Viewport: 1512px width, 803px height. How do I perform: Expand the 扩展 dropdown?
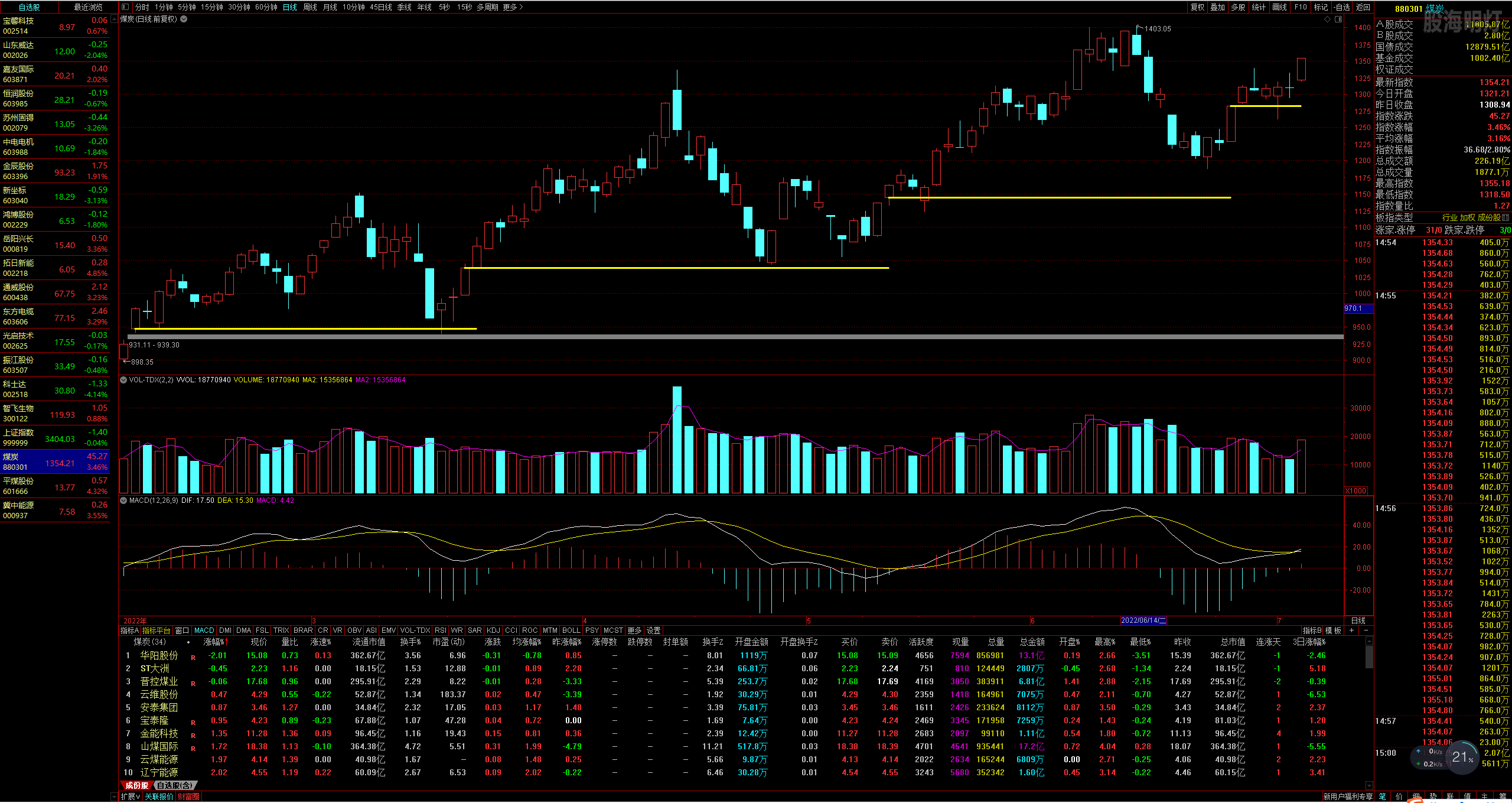pos(130,797)
